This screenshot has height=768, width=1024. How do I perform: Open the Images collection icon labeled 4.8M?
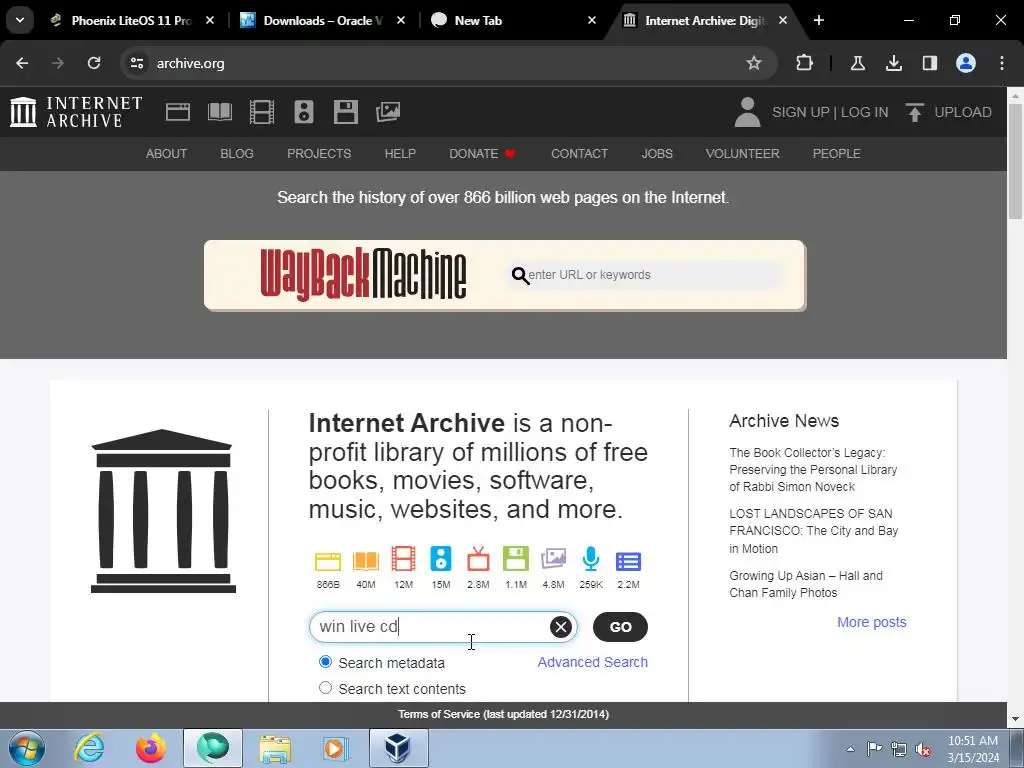[553, 560]
